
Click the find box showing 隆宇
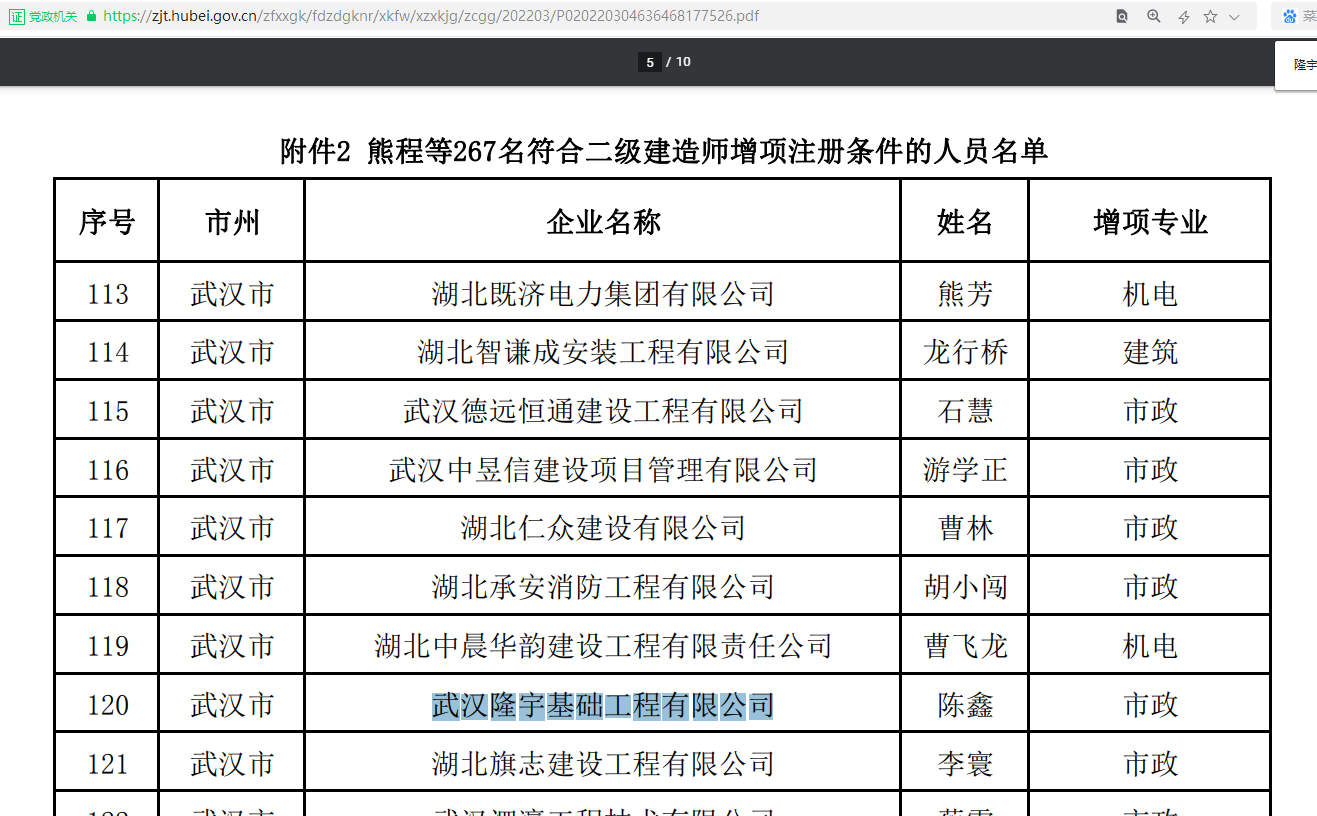1300,65
